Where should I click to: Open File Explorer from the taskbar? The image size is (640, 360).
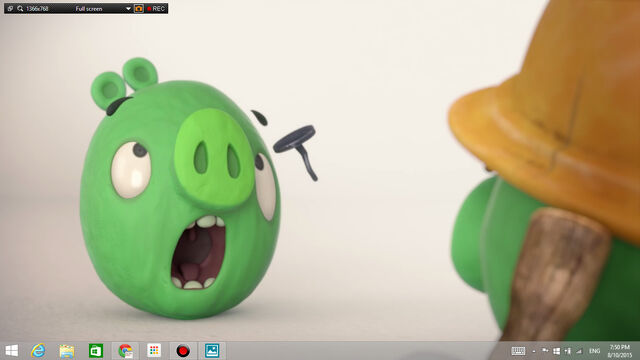point(67,351)
